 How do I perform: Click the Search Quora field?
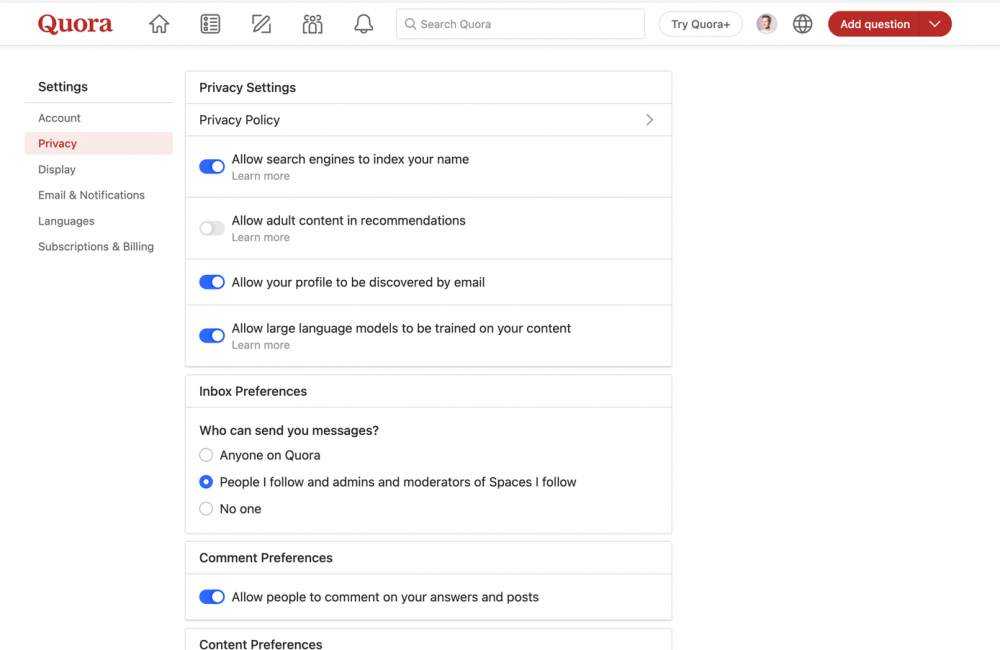(x=520, y=24)
